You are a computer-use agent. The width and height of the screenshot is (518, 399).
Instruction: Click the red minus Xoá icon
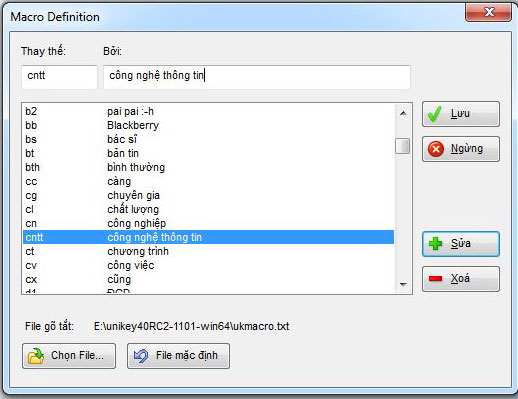[x=435, y=278]
